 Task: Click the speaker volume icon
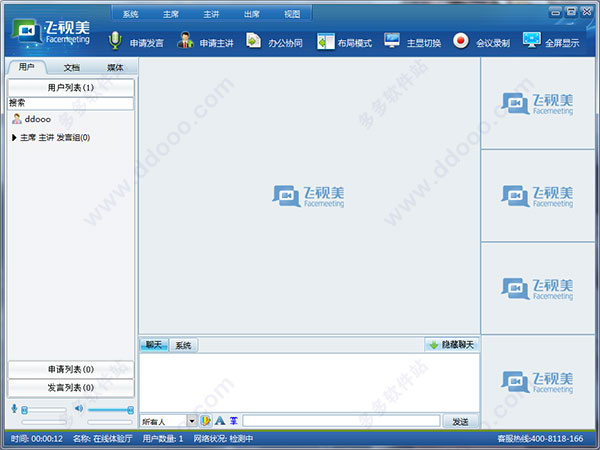pyautogui.click(x=79, y=408)
